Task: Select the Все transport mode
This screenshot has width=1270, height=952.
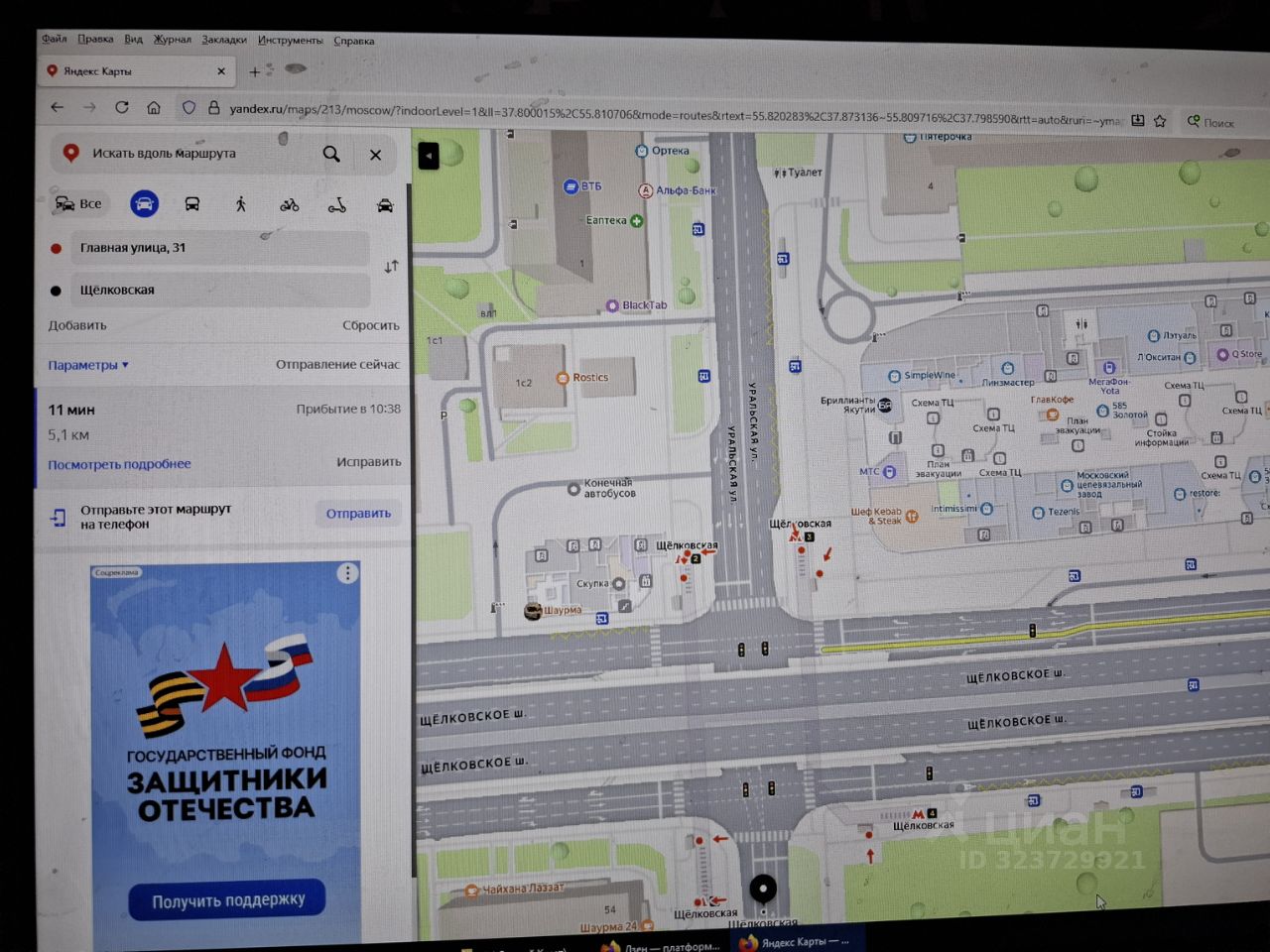Action: (x=78, y=203)
